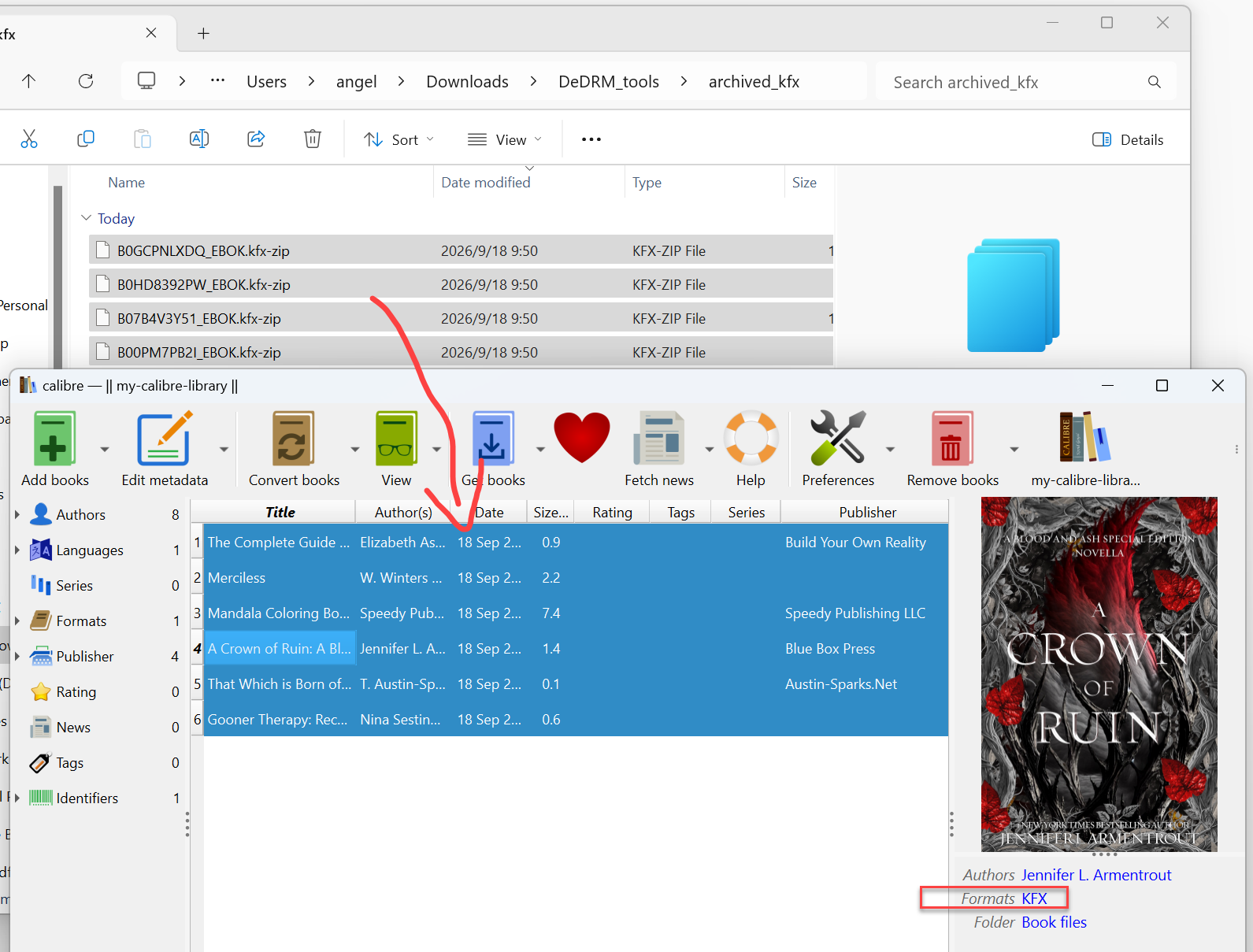Click Jennifer L. Armentrout author link
The image size is (1253, 952).
point(1096,875)
